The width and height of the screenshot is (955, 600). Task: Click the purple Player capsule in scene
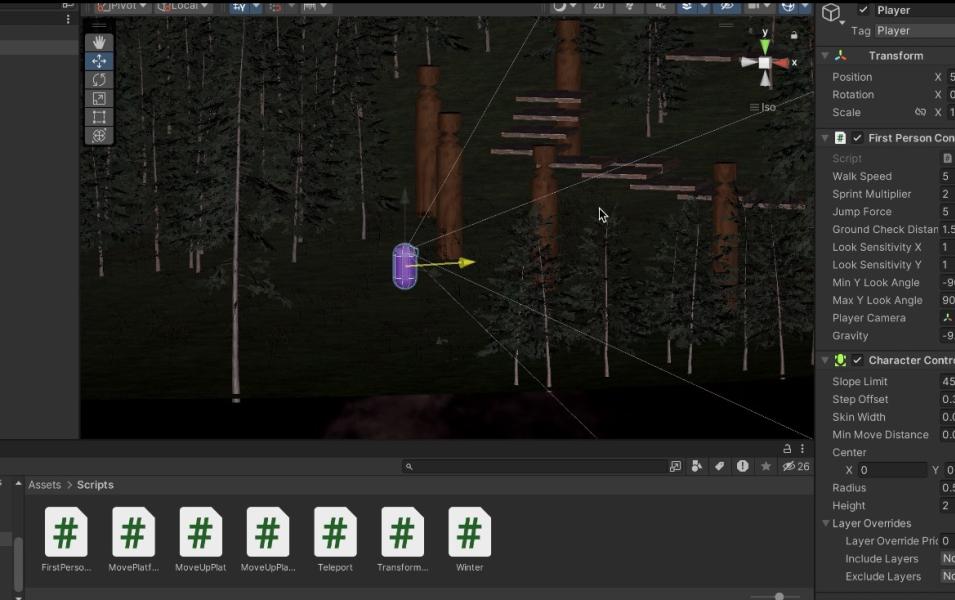pos(404,266)
